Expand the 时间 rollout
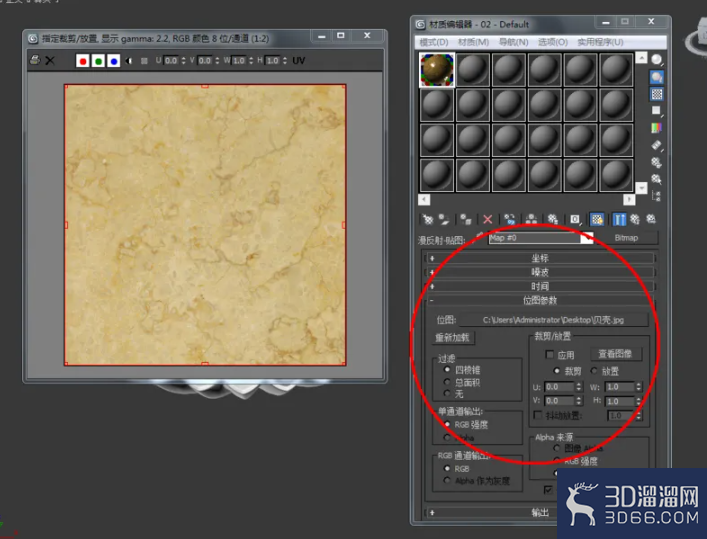707x539 pixels. [x=540, y=286]
